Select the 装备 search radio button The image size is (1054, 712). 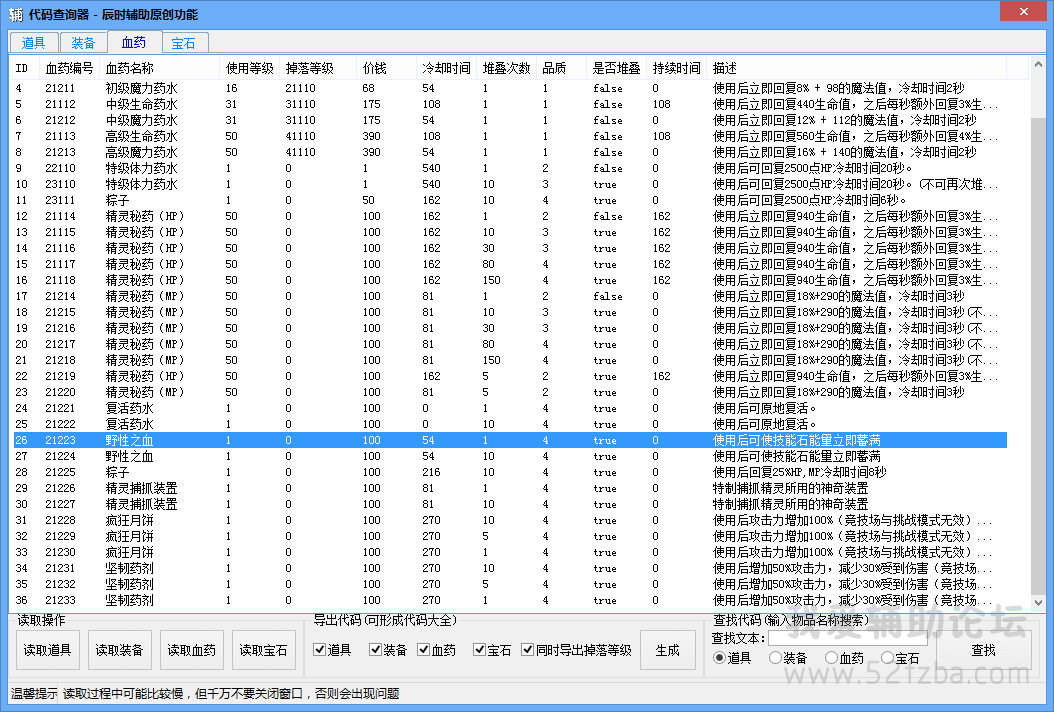pyautogui.click(x=776, y=658)
